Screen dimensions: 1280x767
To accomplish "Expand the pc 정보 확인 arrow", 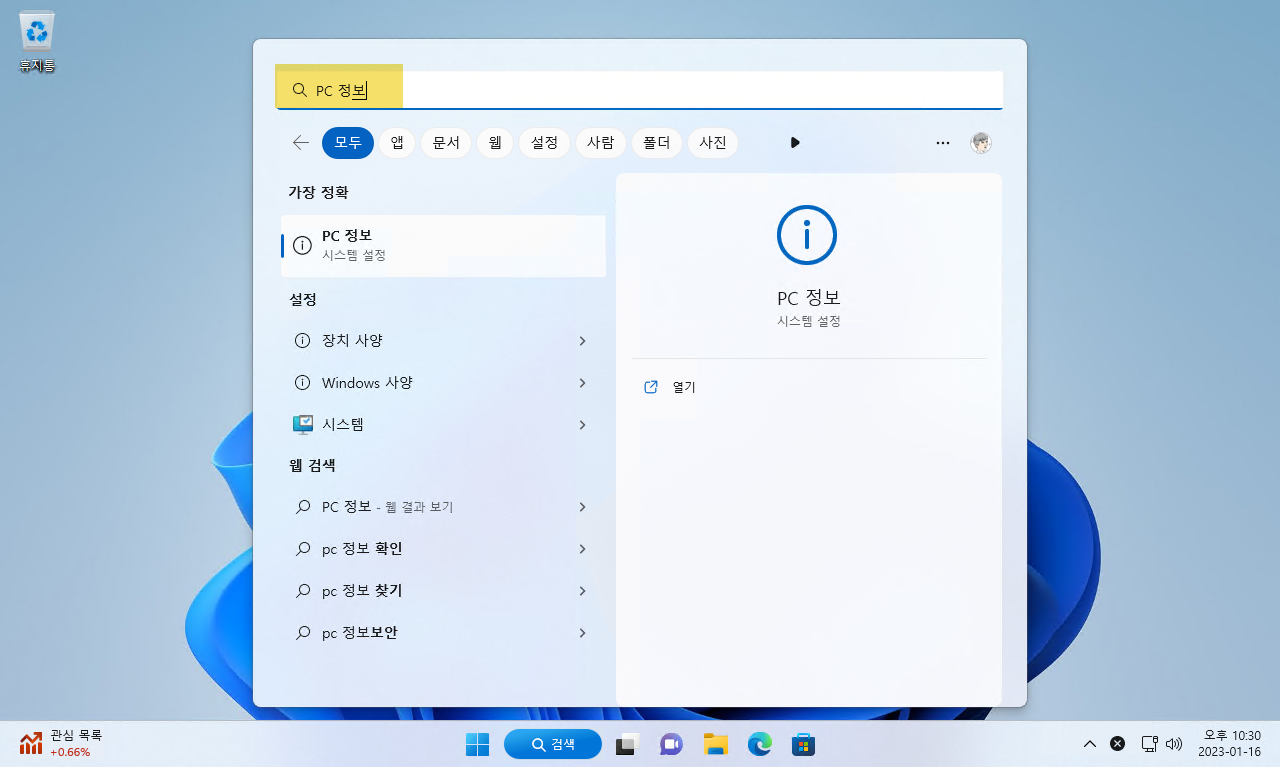I will 582,549.
